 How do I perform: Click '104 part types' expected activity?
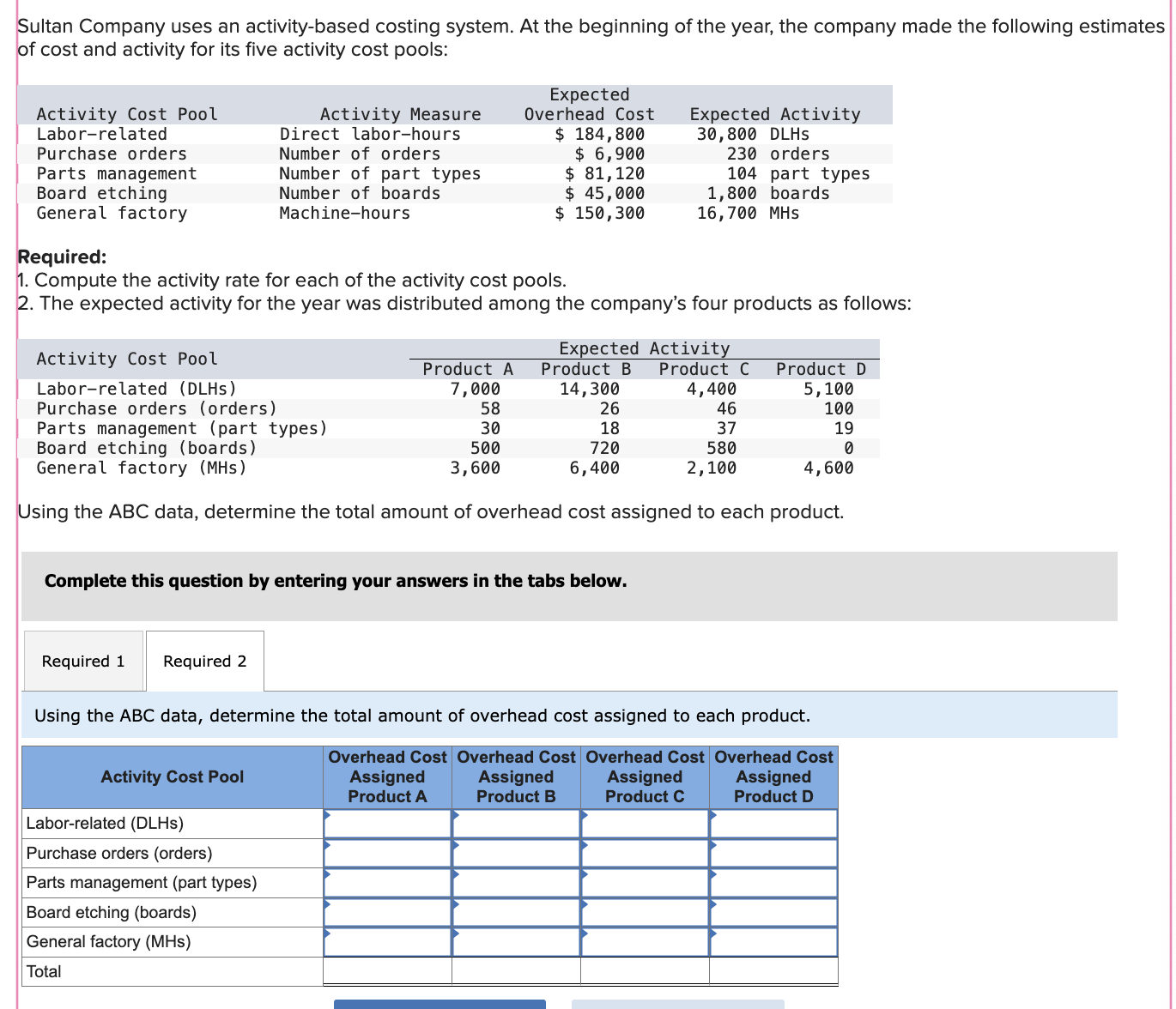[798, 173]
